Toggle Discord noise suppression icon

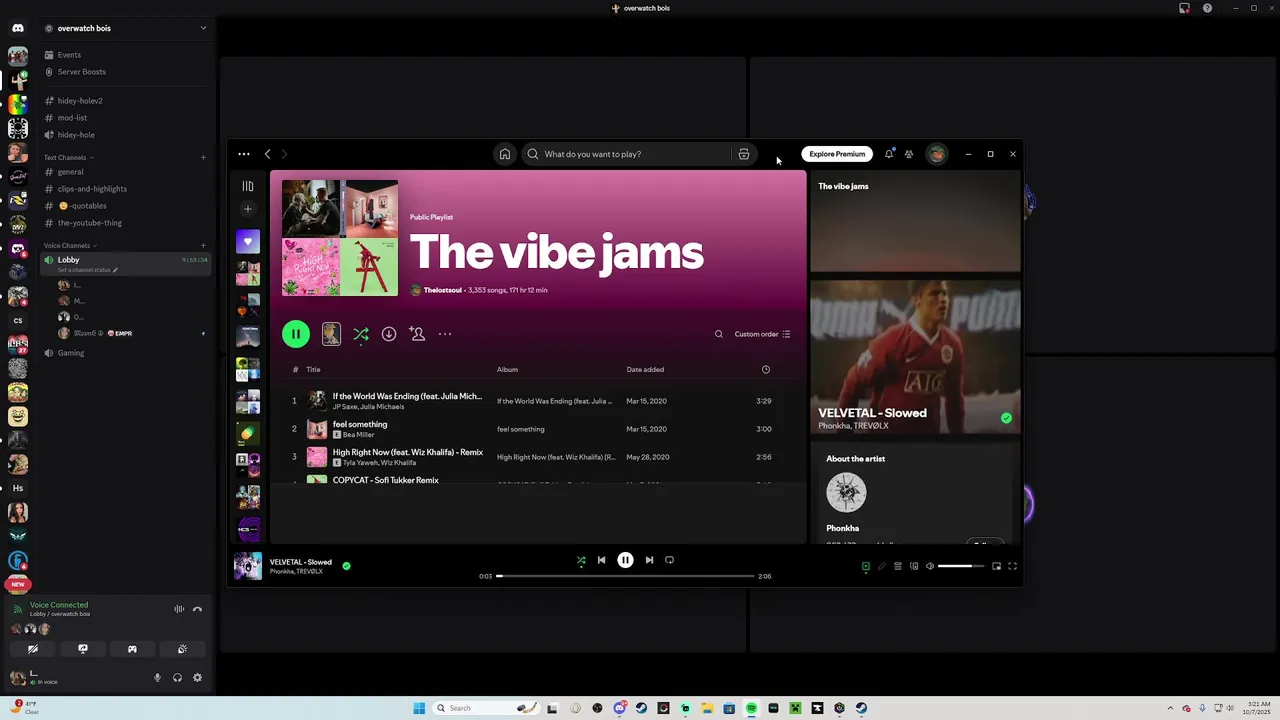click(x=179, y=609)
